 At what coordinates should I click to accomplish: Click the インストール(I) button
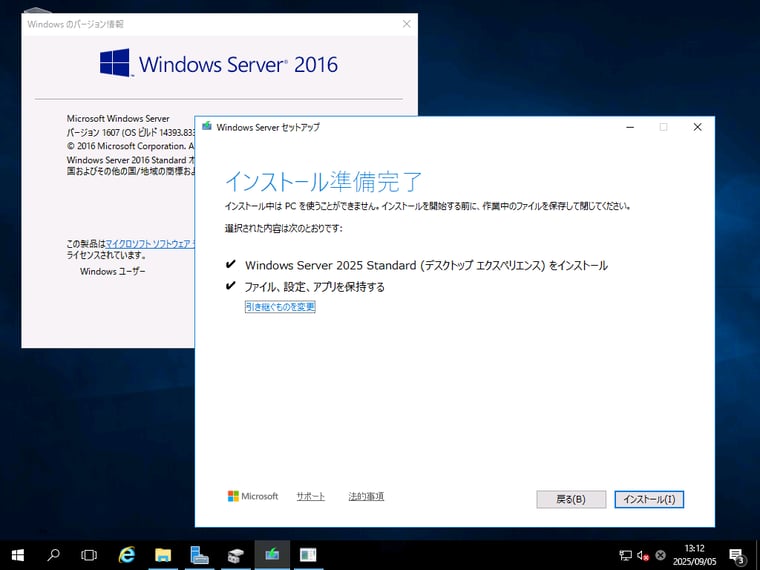(649, 499)
